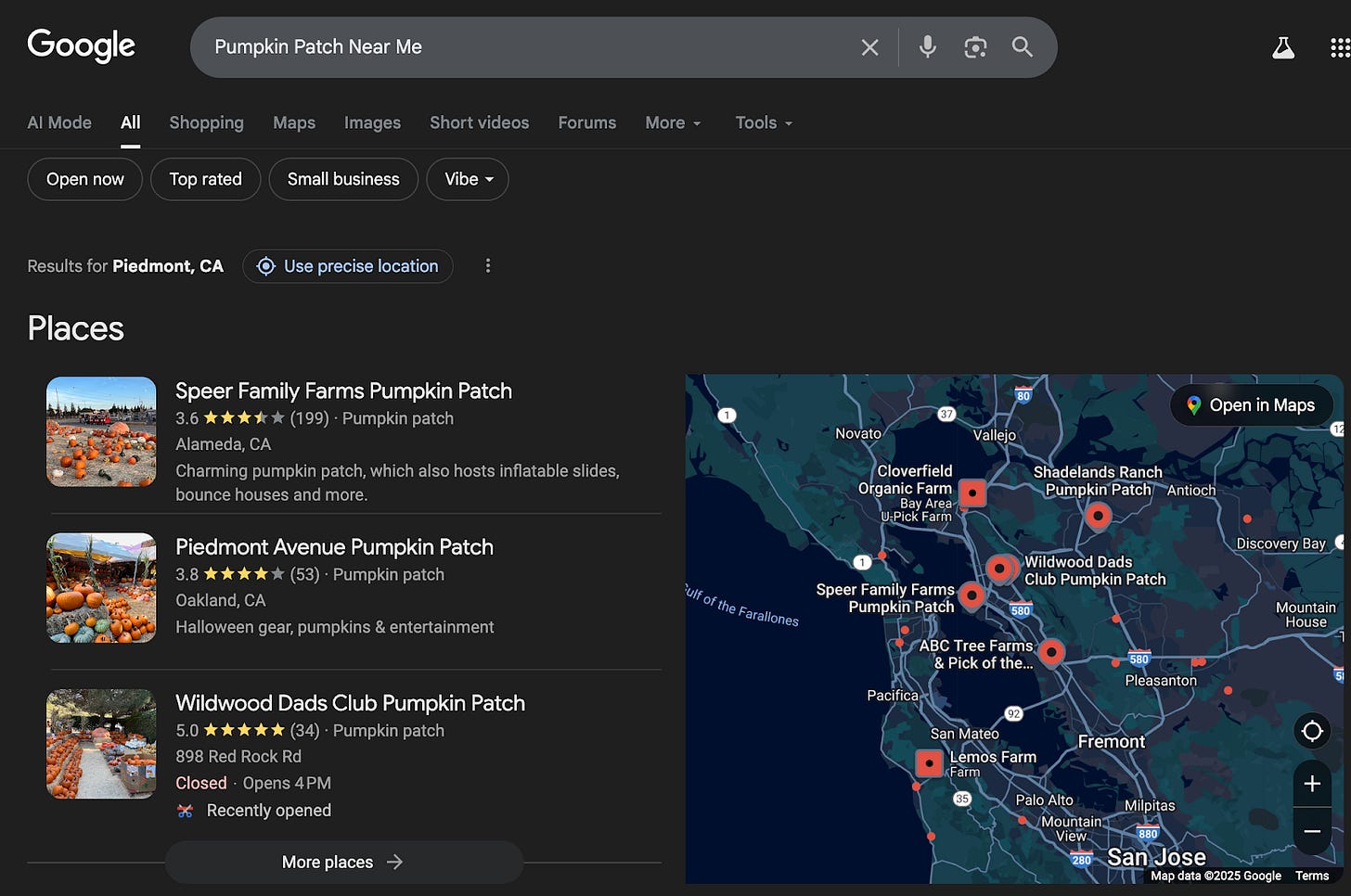Toggle the Open now filter chip
Image resolution: width=1351 pixels, height=896 pixels.
[x=84, y=179]
